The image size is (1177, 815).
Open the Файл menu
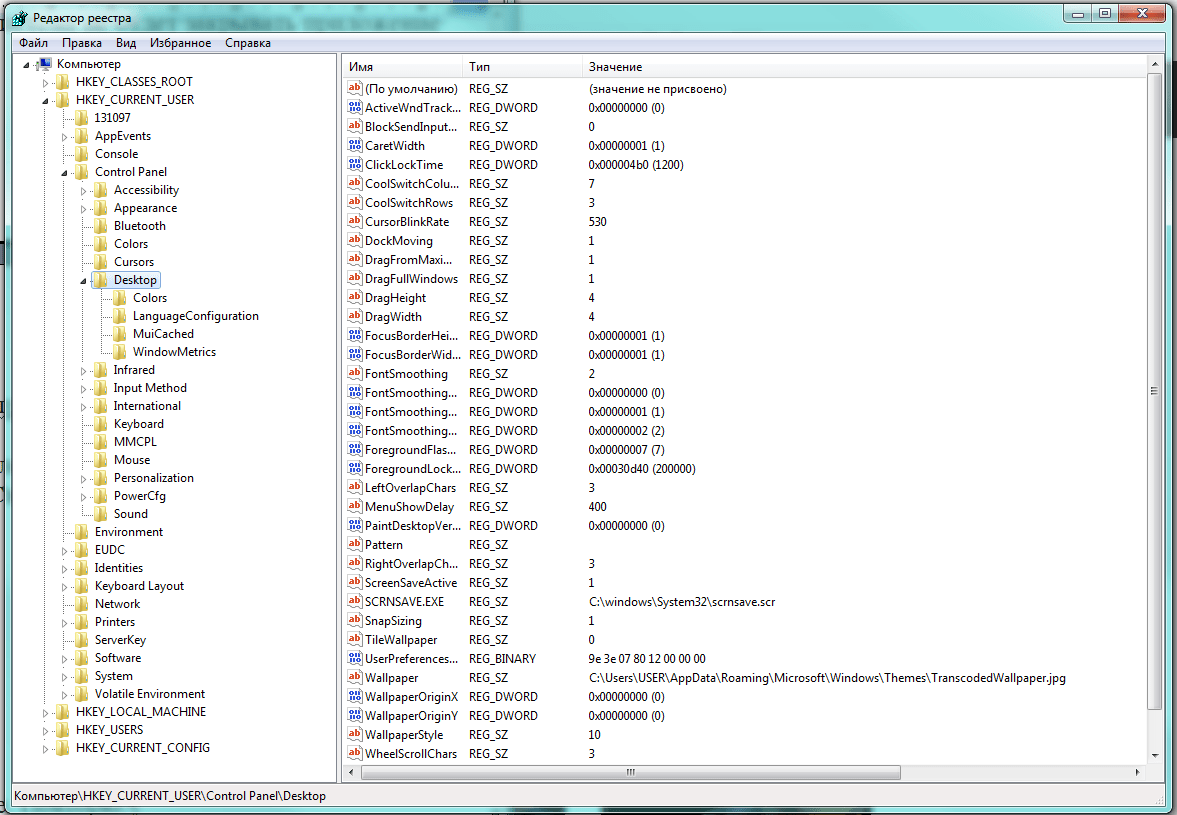[33, 43]
